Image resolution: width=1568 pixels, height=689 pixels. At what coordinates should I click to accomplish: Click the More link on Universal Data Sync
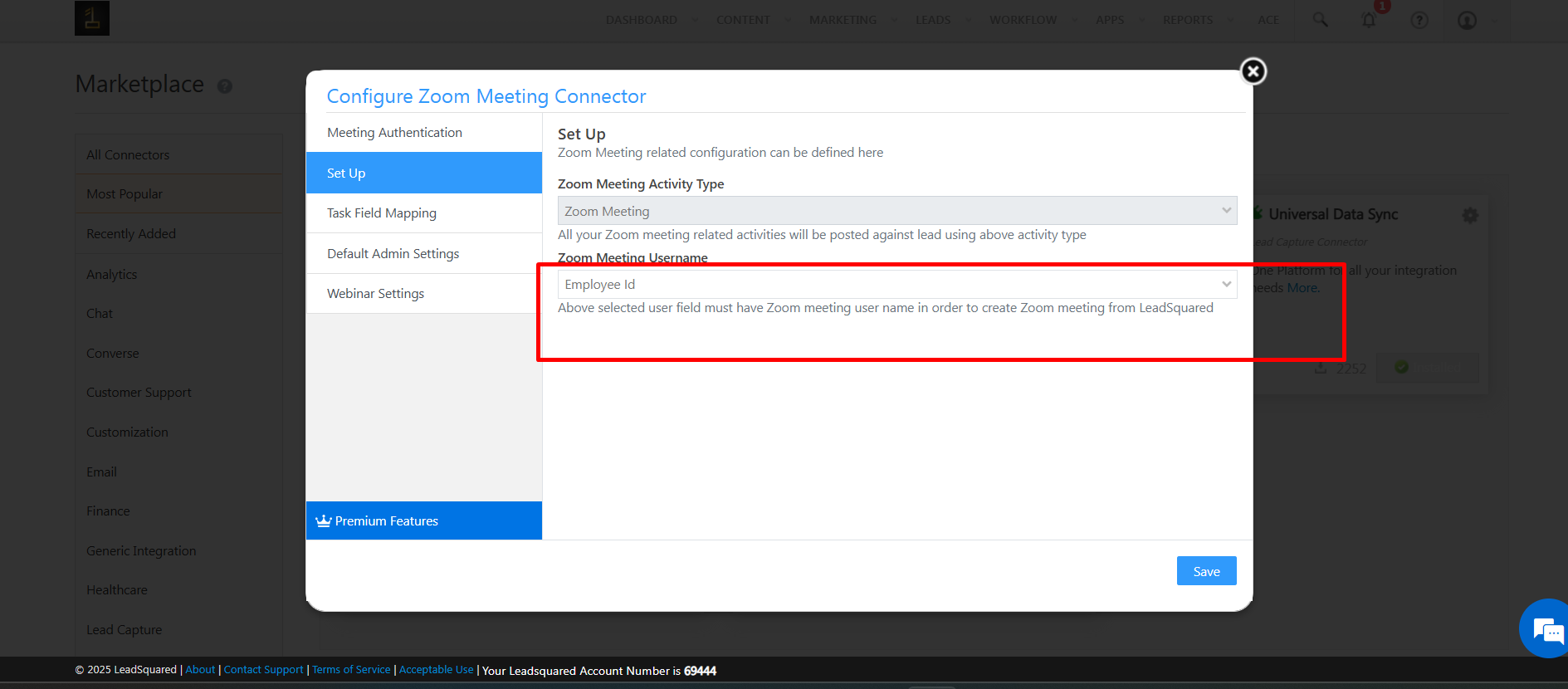point(1302,288)
